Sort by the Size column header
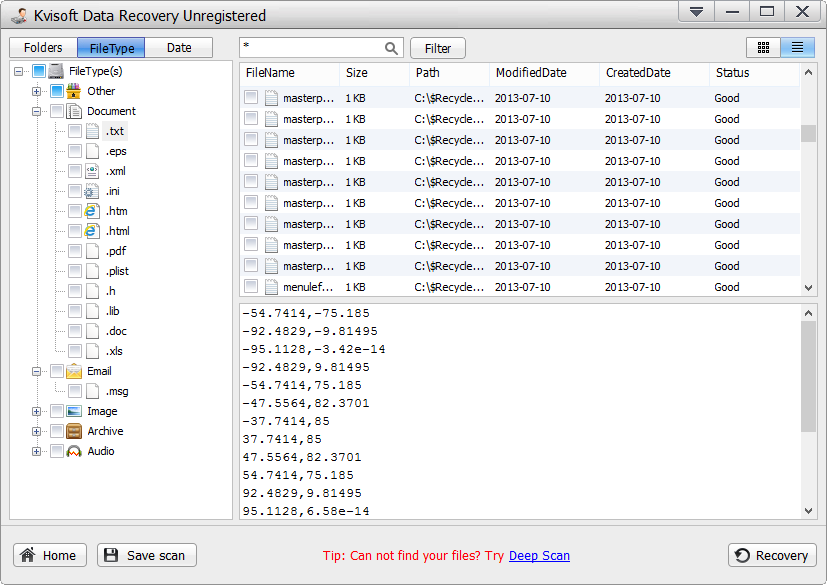This screenshot has height=585, width=827. pos(374,73)
